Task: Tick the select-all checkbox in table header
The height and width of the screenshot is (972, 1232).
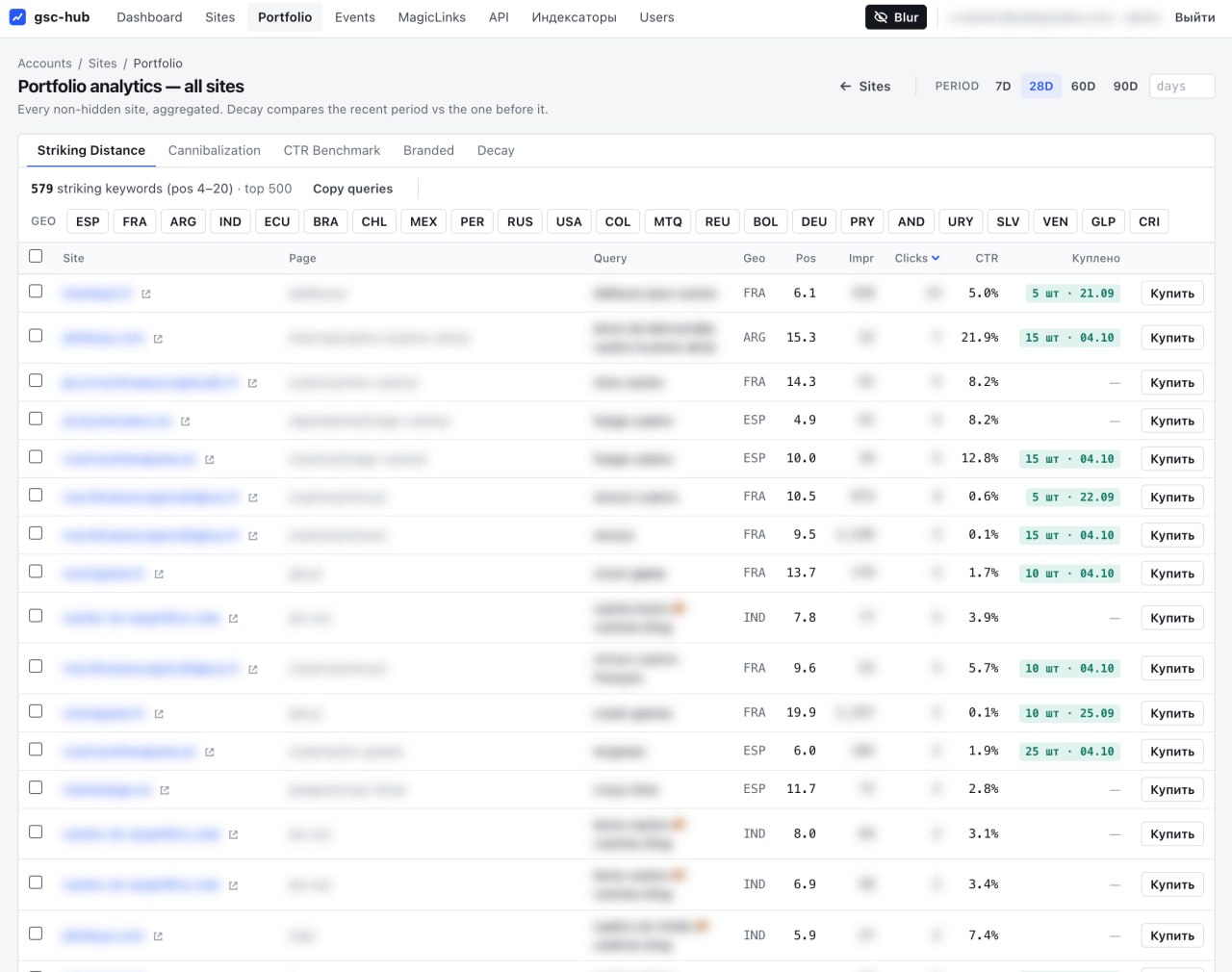Action: coord(36,256)
